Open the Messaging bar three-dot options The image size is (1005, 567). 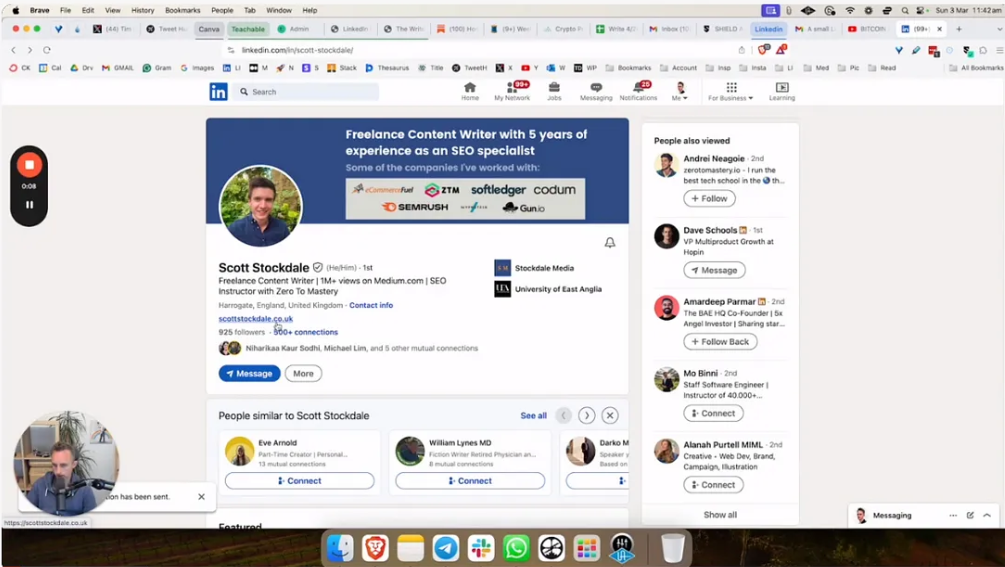[953, 515]
